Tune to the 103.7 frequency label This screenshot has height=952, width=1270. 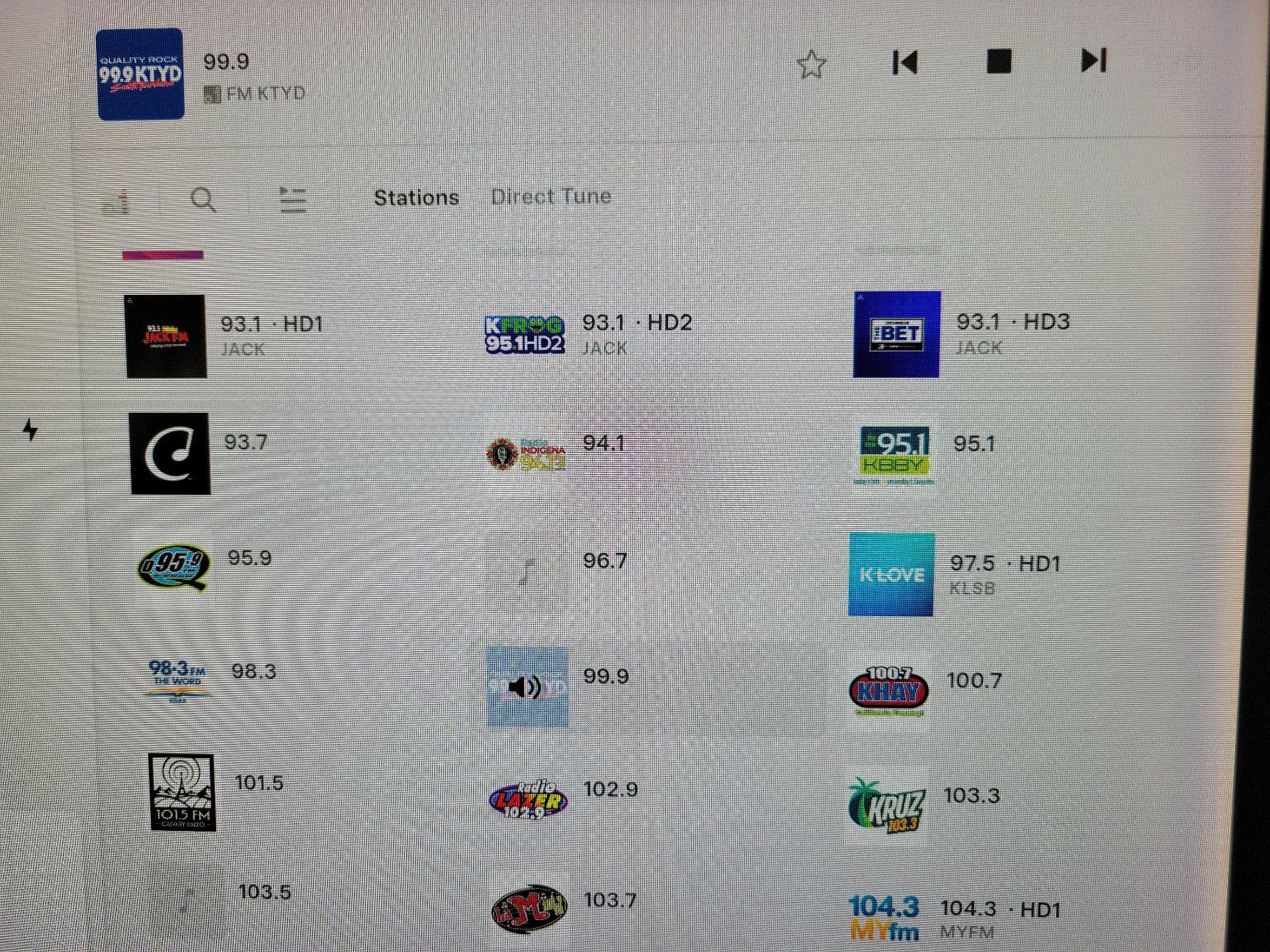click(x=610, y=900)
